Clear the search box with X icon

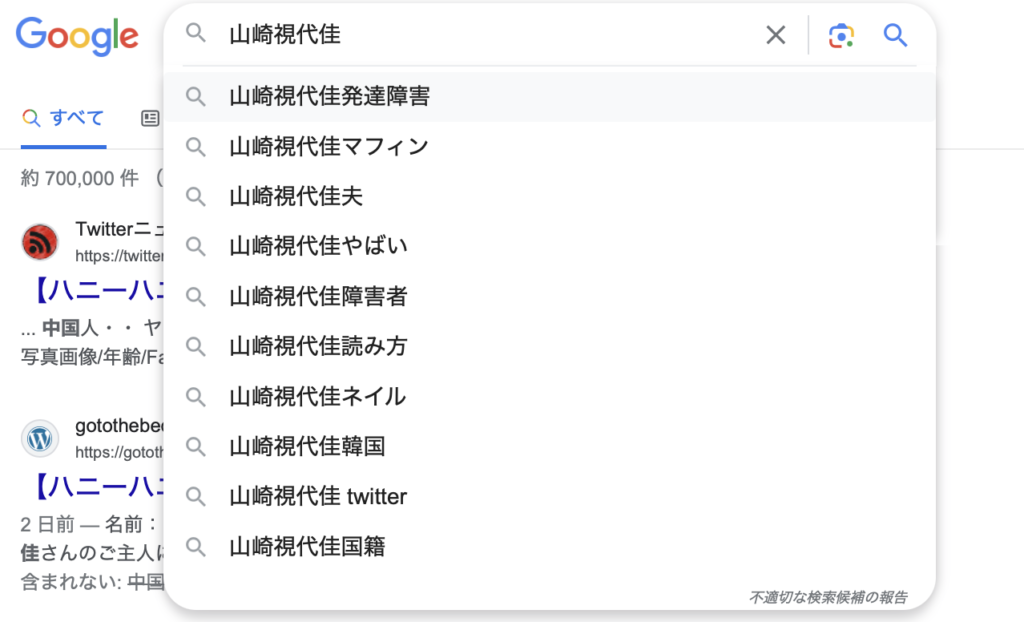776,36
